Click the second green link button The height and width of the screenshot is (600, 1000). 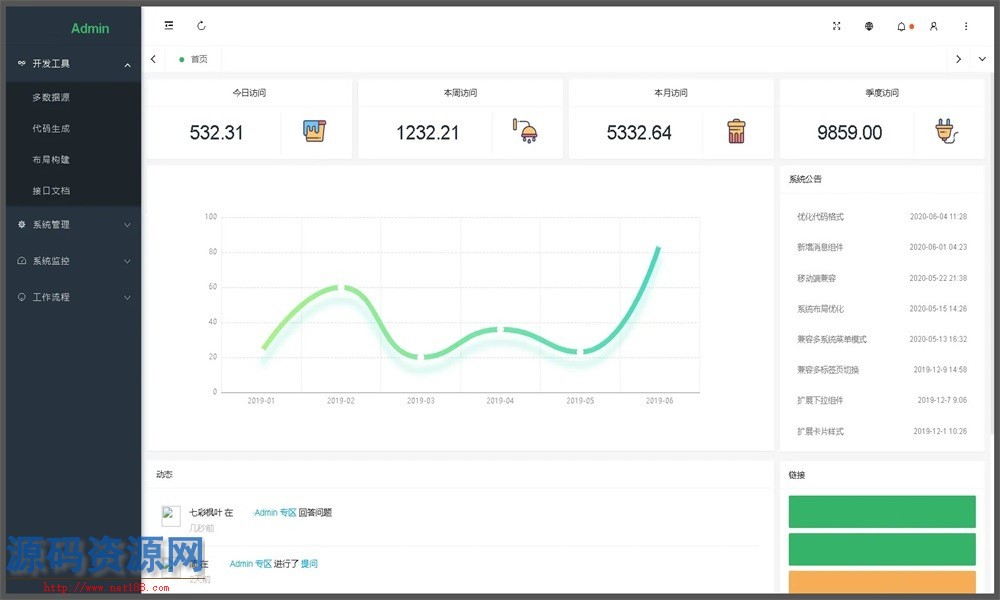pyautogui.click(x=882, y=550)
